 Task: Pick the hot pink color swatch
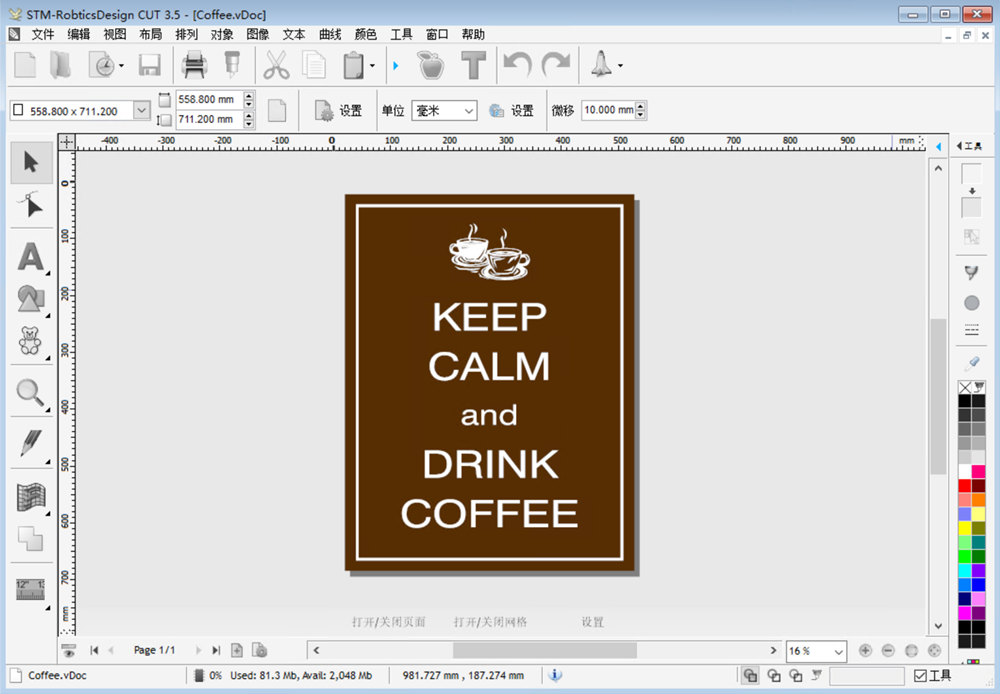pyautogui.click(x=978, y=471)
